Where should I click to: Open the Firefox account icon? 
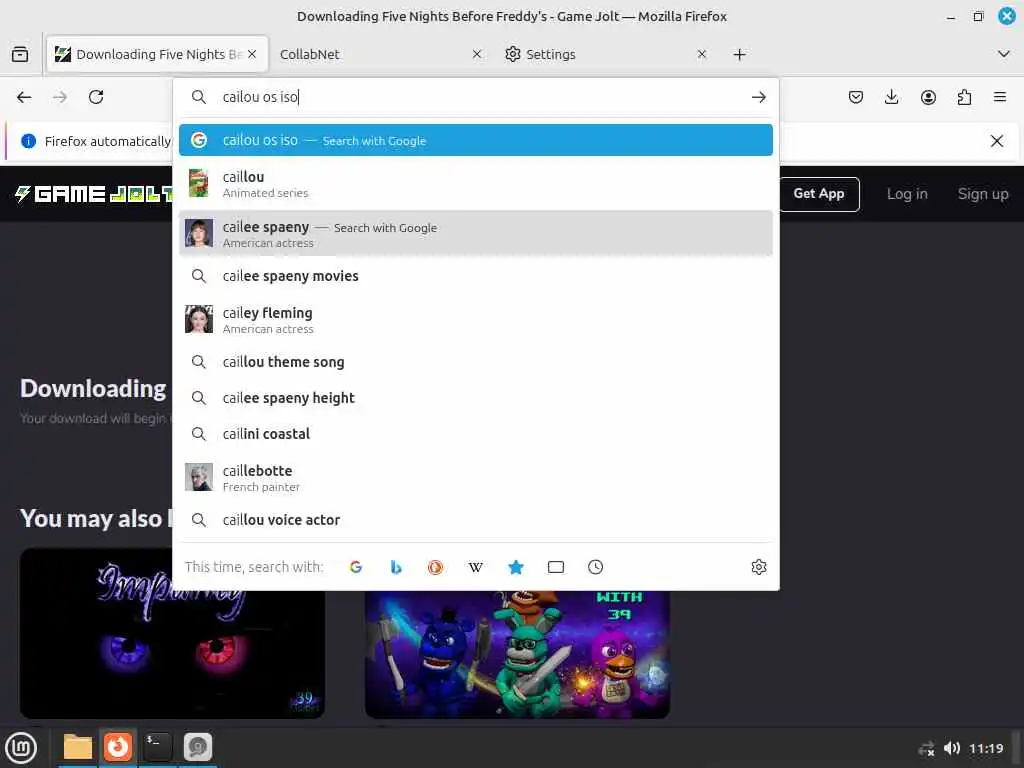(928, 97)
